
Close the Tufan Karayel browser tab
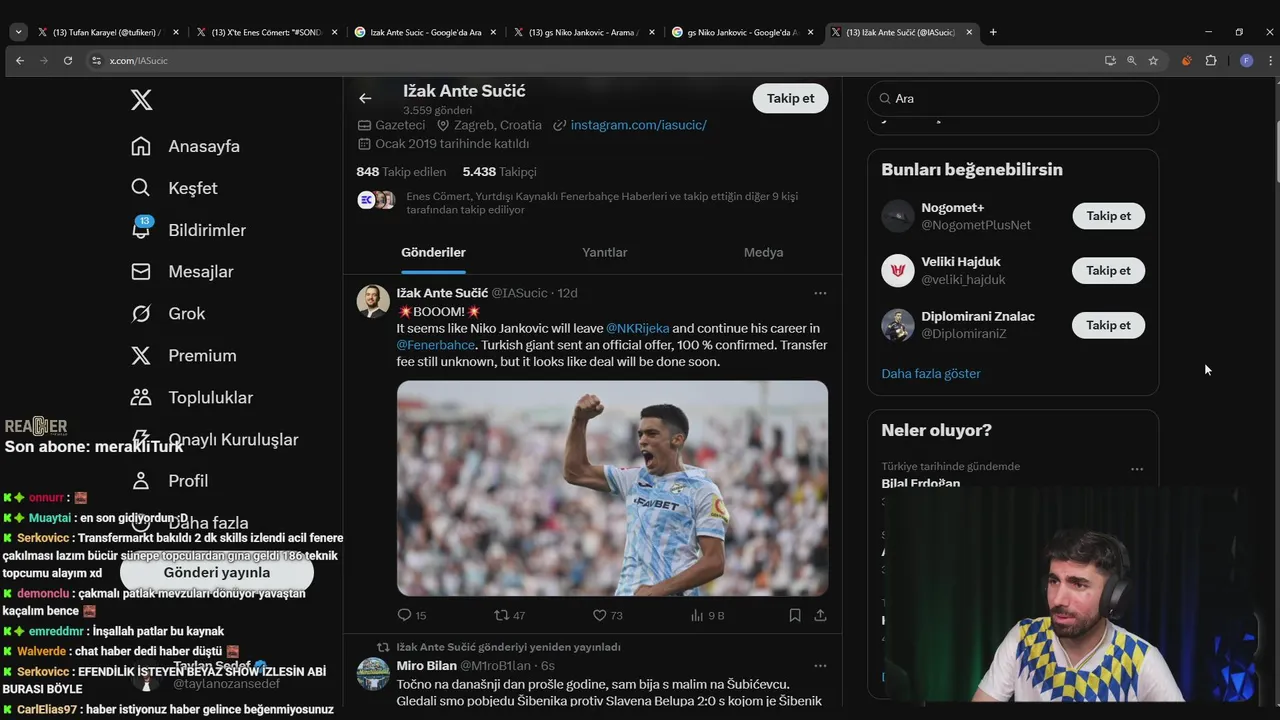coord(176,32)
